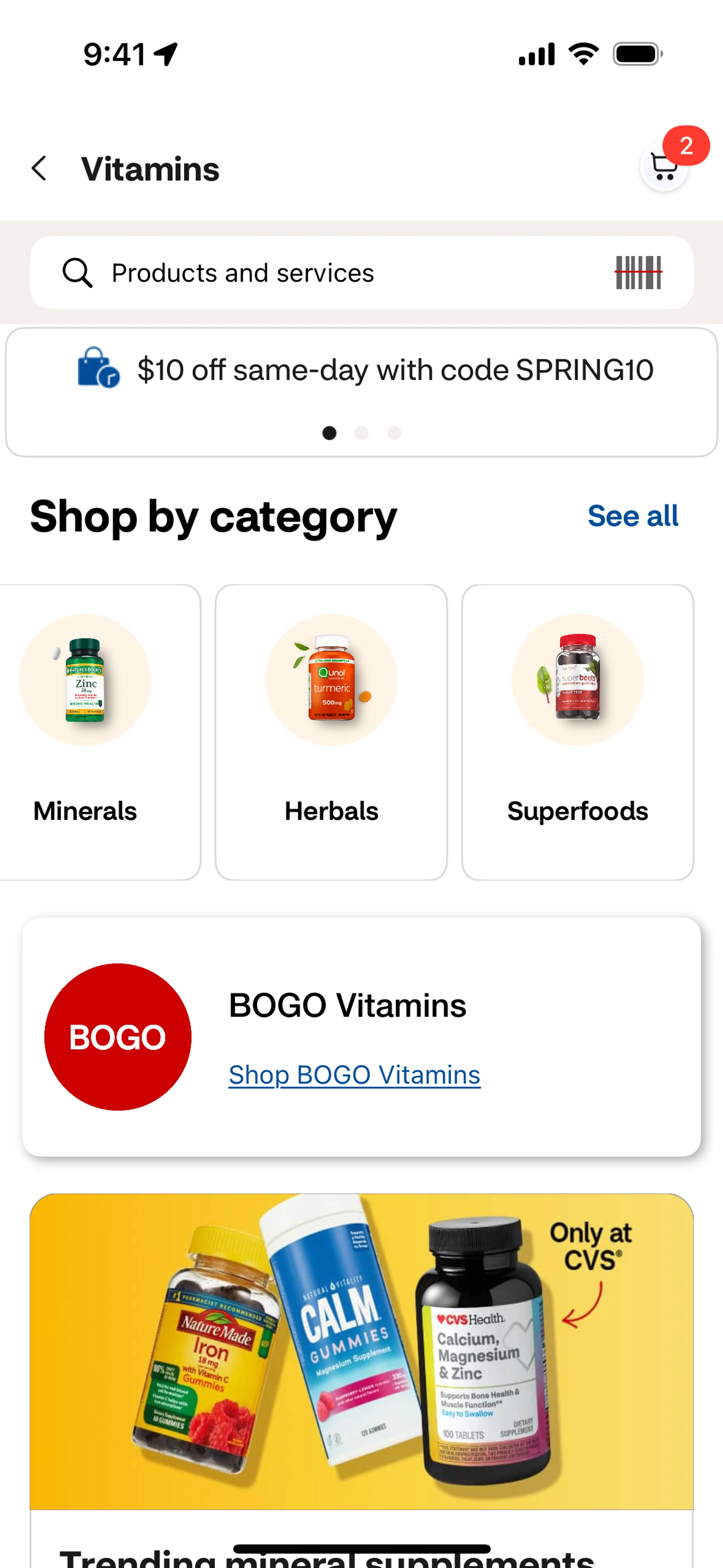Select the third carousel page dot
The image size is (723, 1568).
[394, 433]
